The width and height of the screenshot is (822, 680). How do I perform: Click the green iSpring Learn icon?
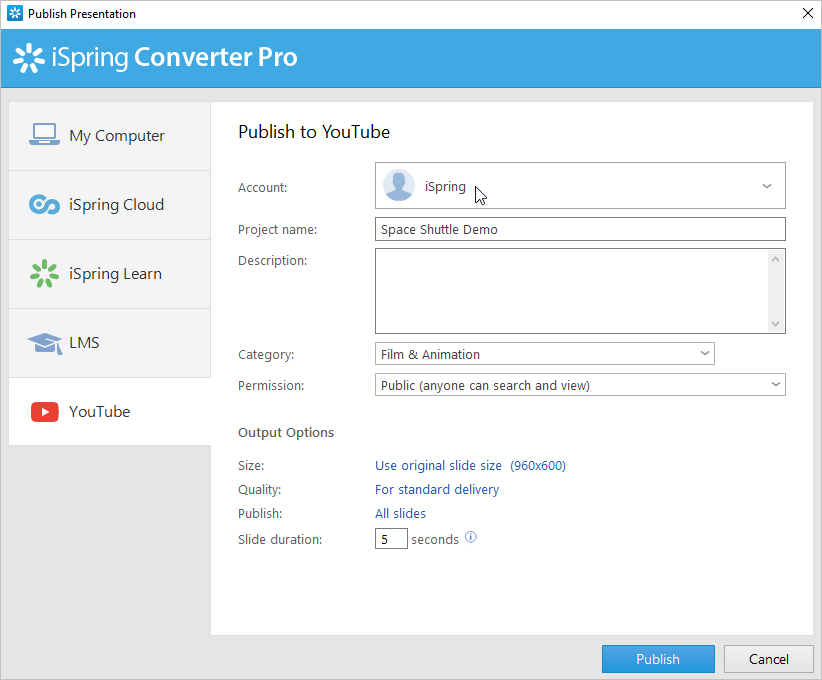pyautogui.click(x=44, y=274)
